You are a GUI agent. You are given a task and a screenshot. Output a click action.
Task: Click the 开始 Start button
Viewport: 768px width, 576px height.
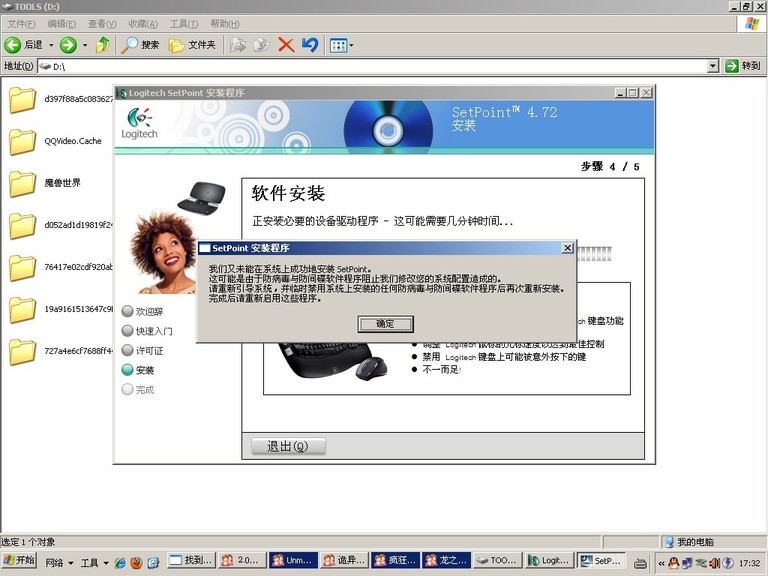(x=19, y=561)
